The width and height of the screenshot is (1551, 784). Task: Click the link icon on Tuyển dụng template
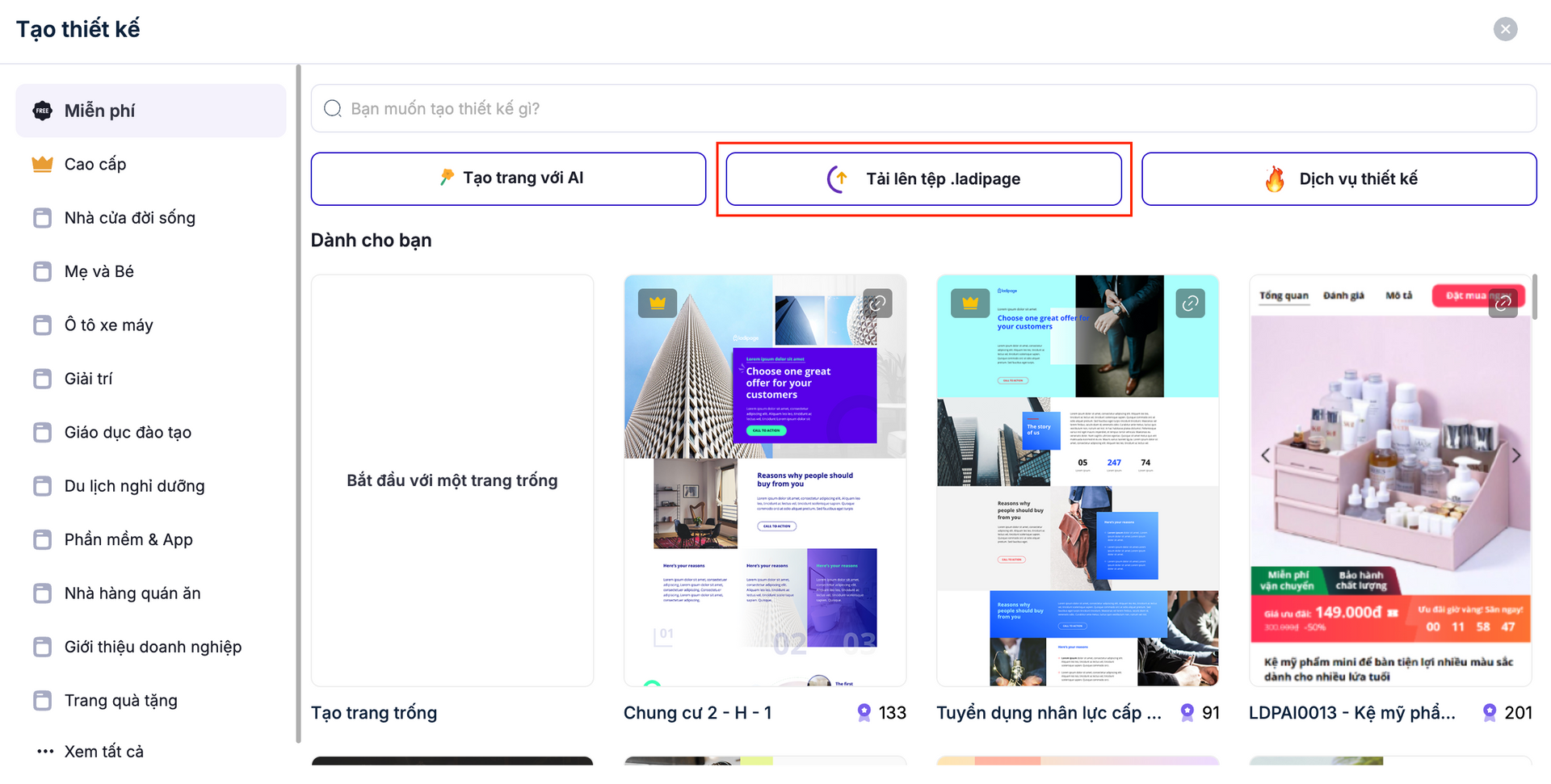1190,304
